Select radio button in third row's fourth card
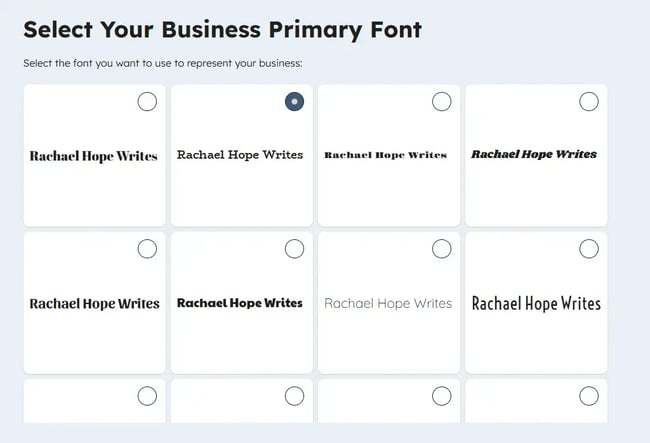Image resolution: width=650 pixels, height=443 pixels. (589, 396)
